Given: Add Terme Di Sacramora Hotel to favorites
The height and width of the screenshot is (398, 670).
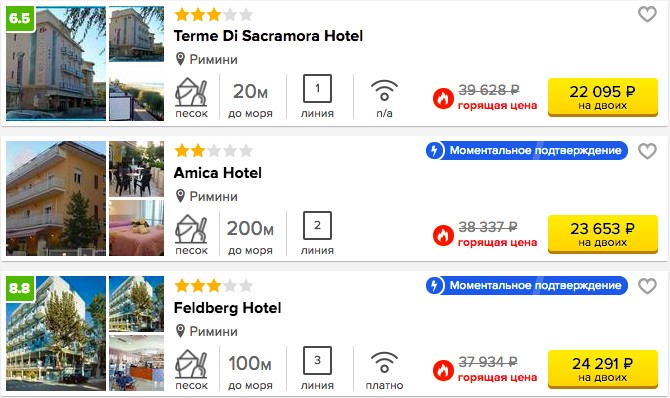Looking at the screenshot, I should coord(647,15).
